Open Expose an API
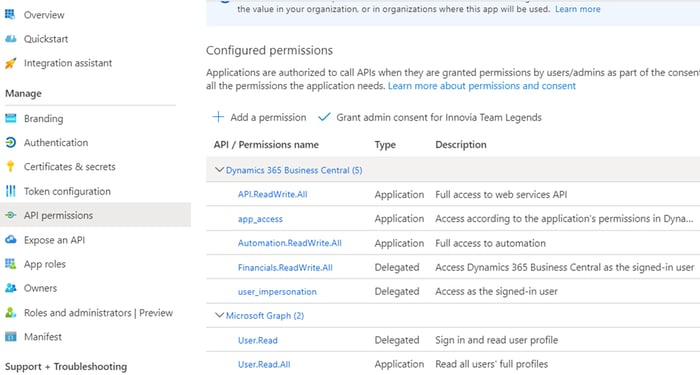 tap(54, 240)
